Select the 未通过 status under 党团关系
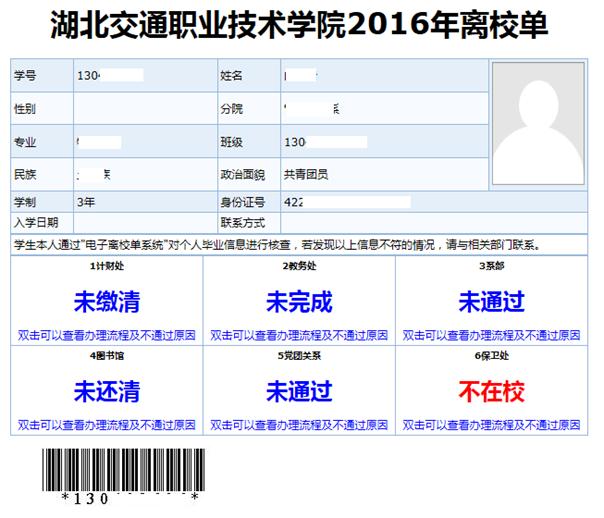Viewport: 604px width, 518px height. [299, 390]
